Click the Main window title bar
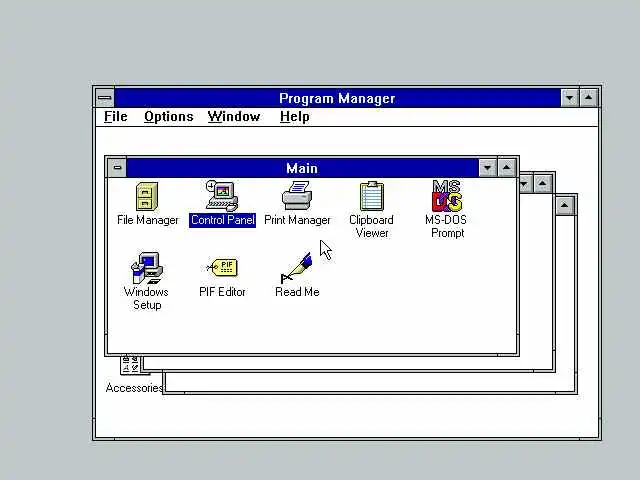 coord(302,168)
